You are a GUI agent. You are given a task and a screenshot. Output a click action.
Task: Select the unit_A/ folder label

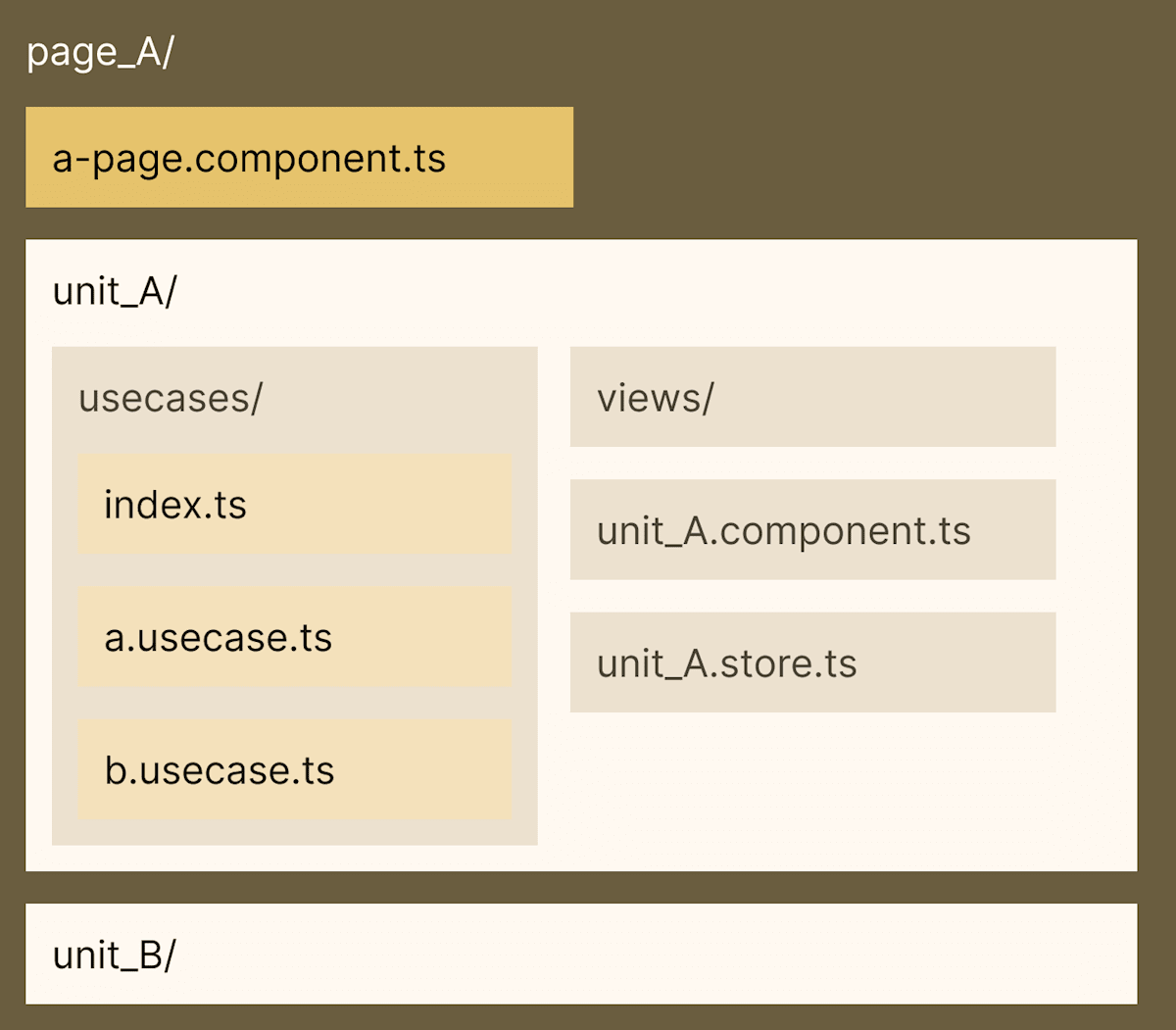coord(115,292)
